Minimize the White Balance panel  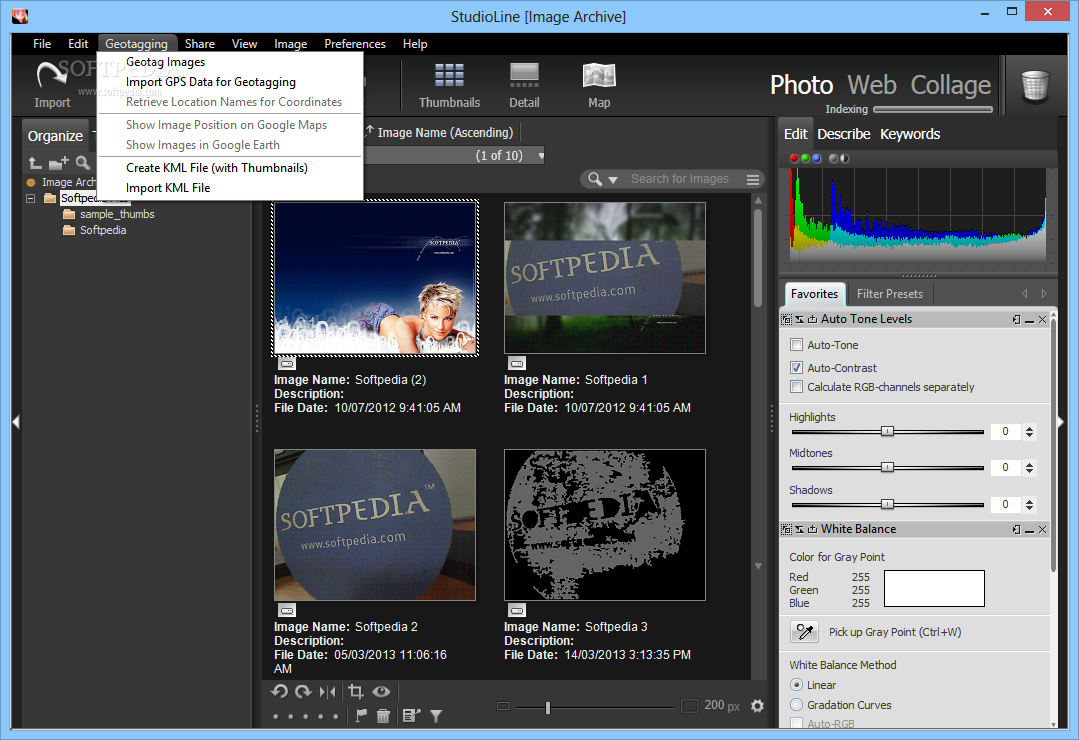coord(1029,529)
